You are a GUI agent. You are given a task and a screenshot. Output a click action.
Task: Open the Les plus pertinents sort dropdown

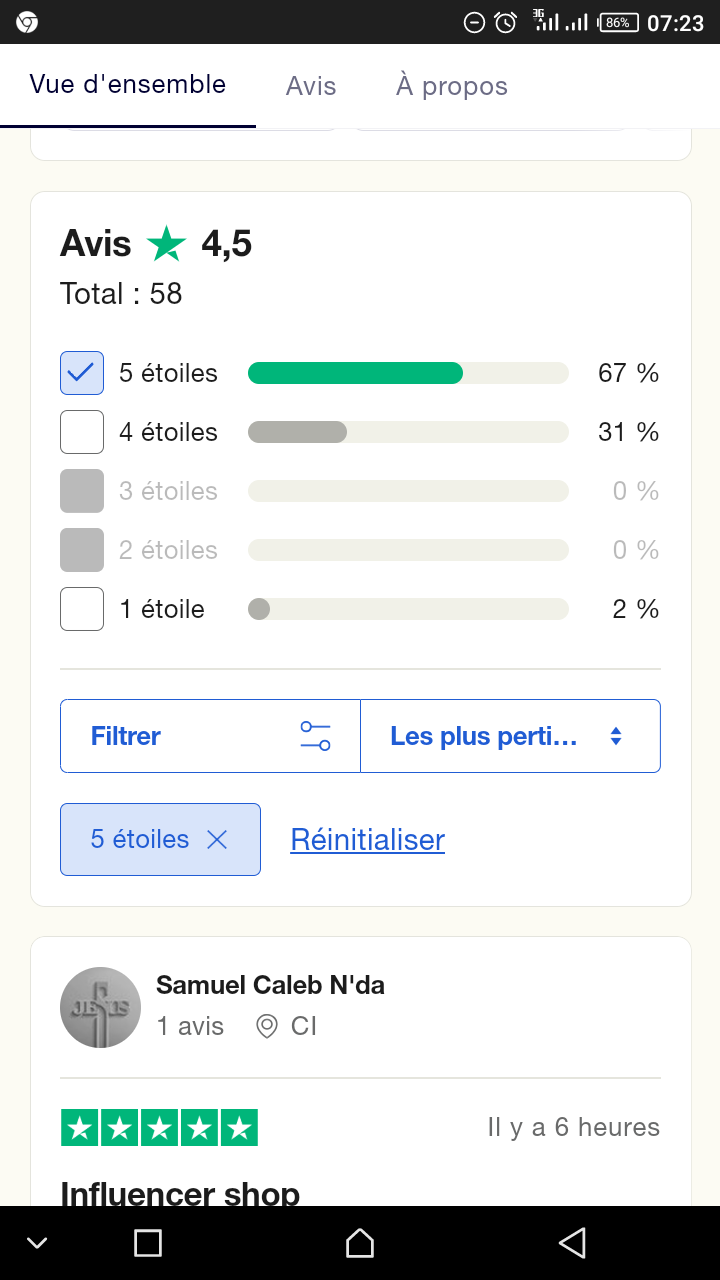[x=484, y=736]
